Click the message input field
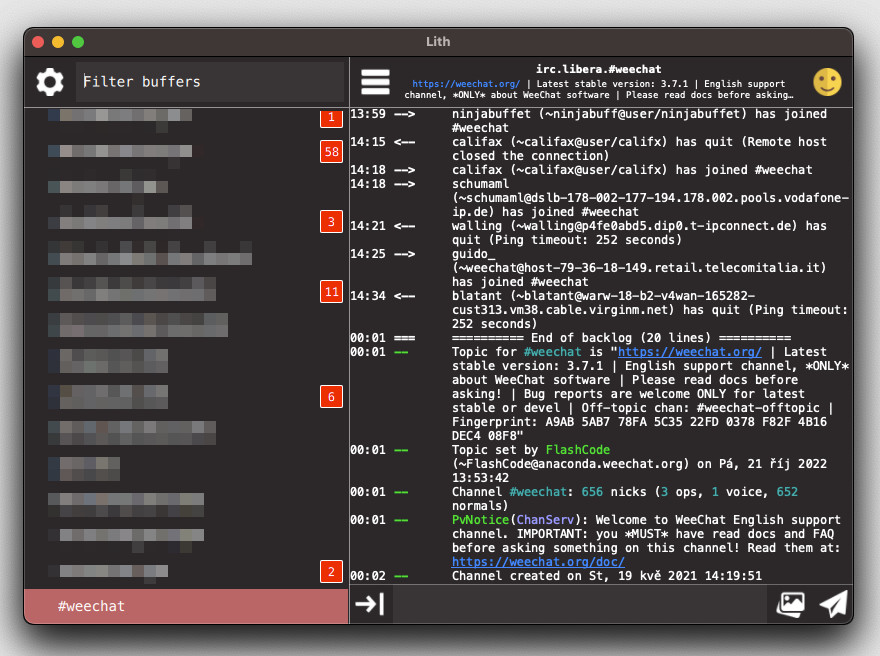Image resolution: width=880 pixels, height=656 pixels. pyautogui.click(x=579, y=604)
